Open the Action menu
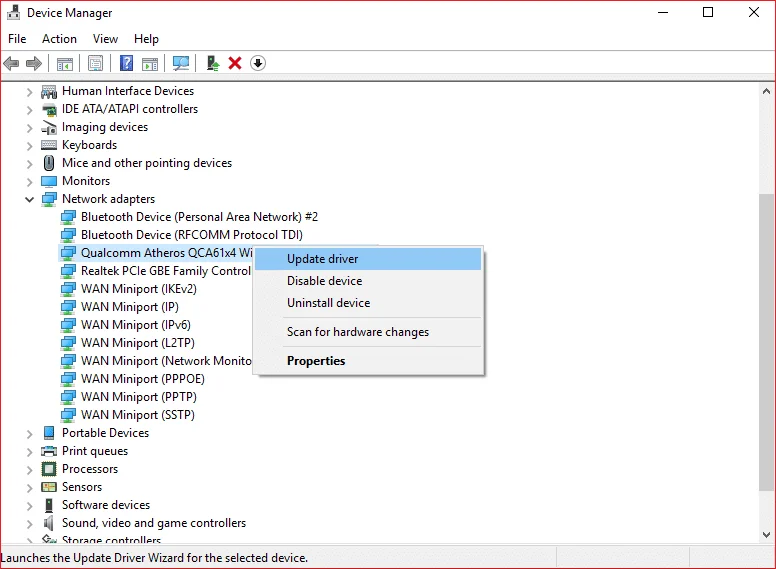The height and width of the screenshot is (569, 776). [x=59, y=39]
